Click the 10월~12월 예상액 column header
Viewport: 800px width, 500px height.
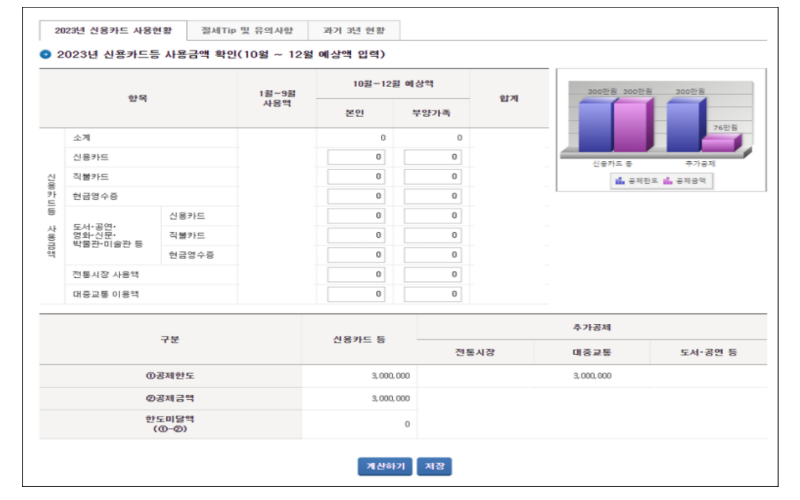(x=393, y=84)
